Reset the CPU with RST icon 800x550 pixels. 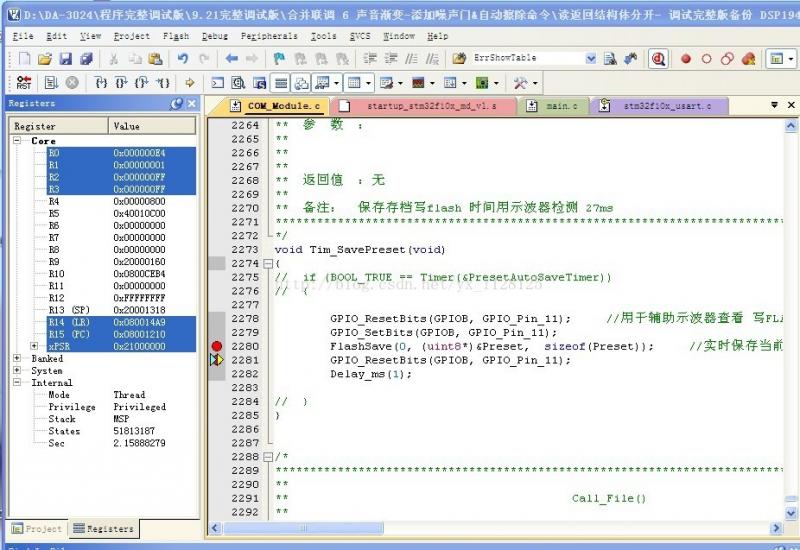click(x=23, y=83)
